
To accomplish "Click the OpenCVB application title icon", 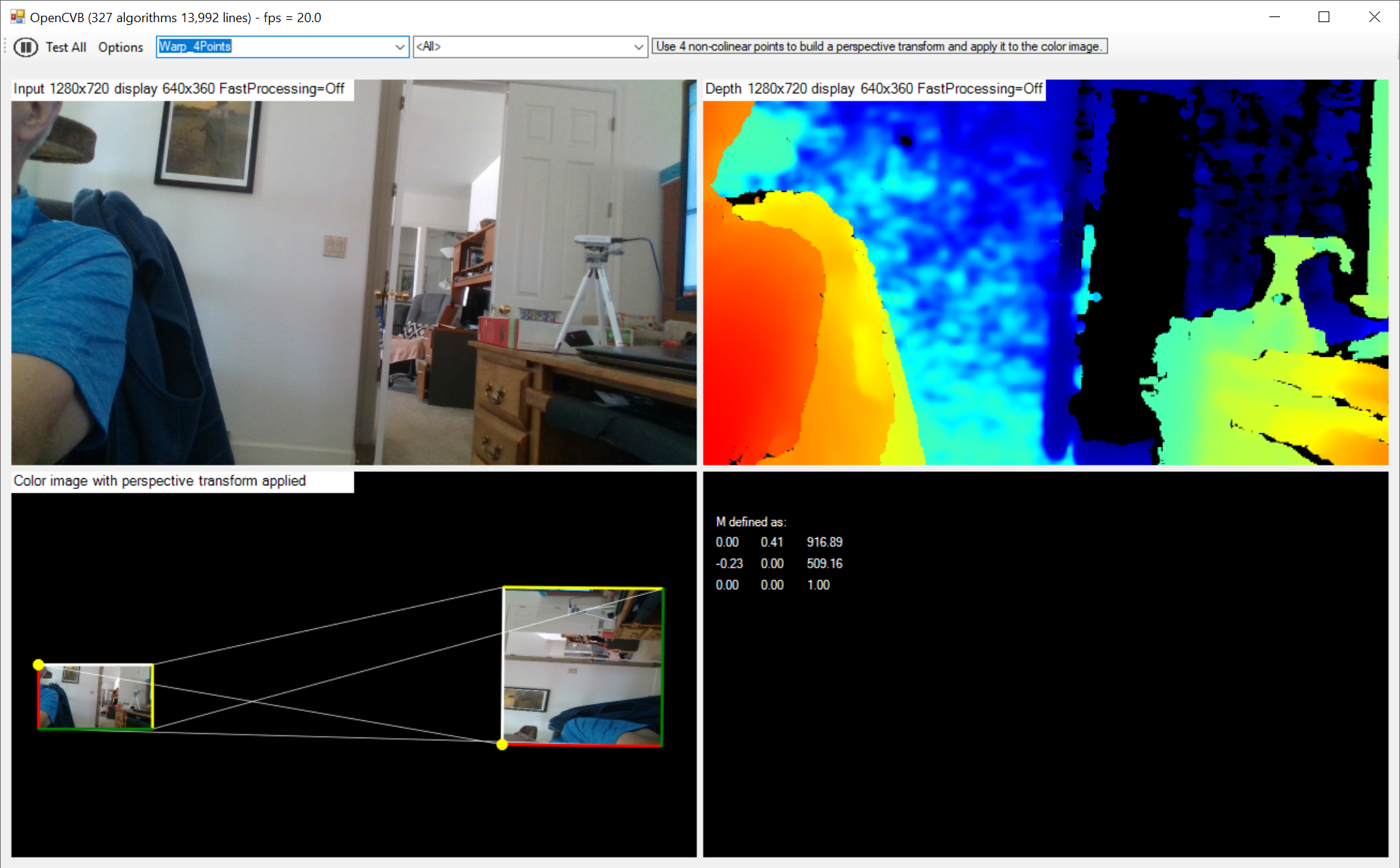I will 17,16.
